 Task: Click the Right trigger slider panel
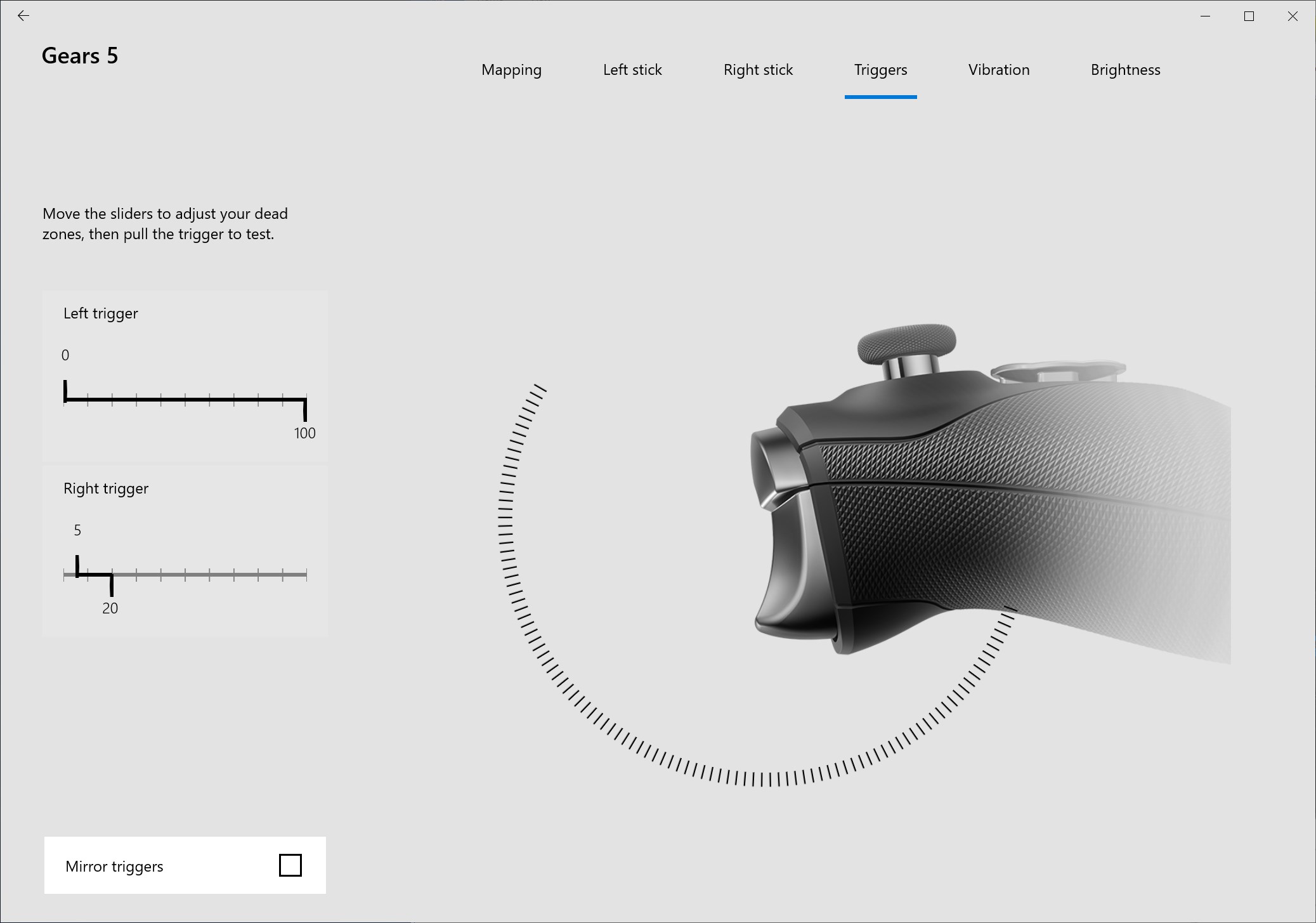[185, 552]
